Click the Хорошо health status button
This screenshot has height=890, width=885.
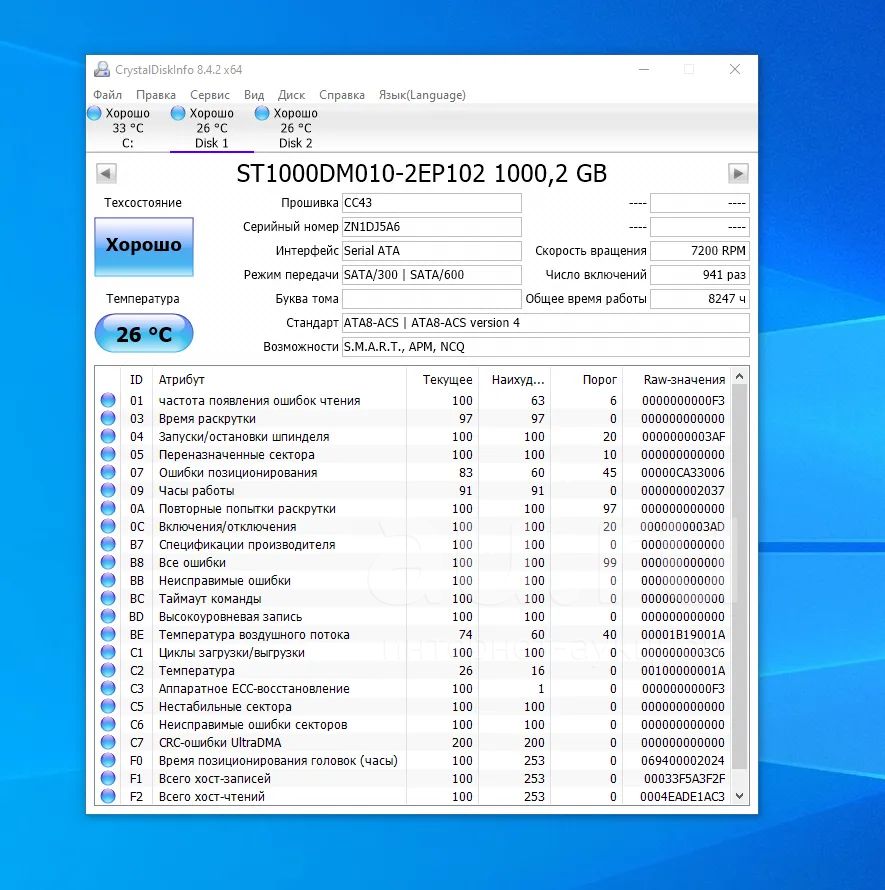click(144, 246)
